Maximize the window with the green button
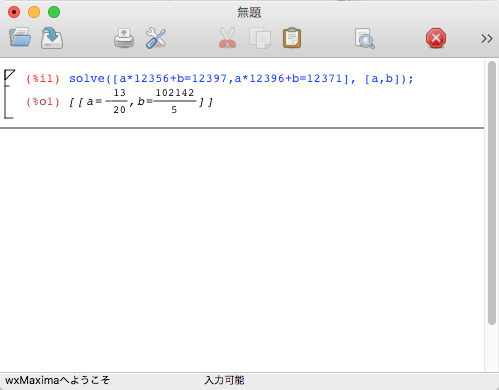Image resolution: width=499 pixels, height=390 pixels. [54, 12]
